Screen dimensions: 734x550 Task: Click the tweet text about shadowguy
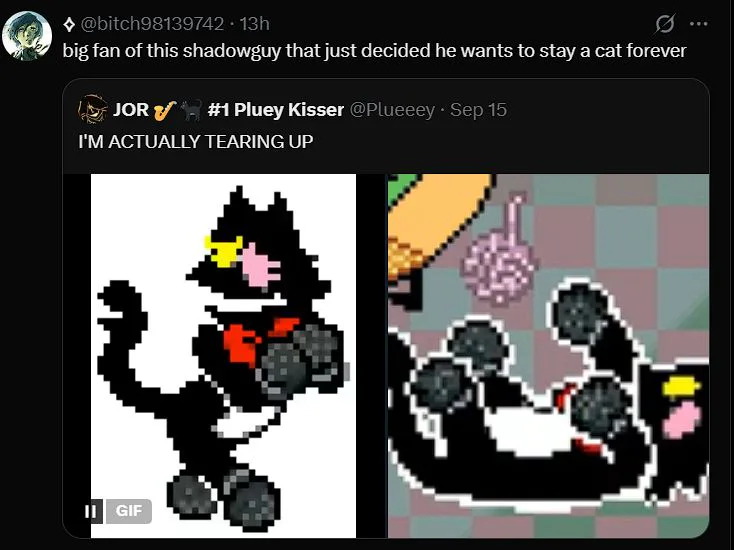point(374,51)
